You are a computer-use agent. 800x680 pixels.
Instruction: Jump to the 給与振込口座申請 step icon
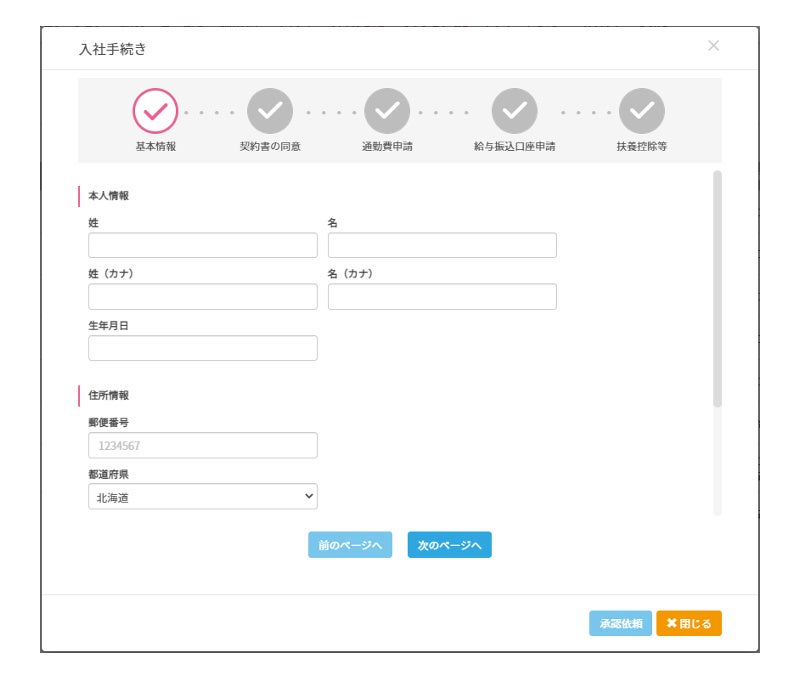[x=514, y=112]
